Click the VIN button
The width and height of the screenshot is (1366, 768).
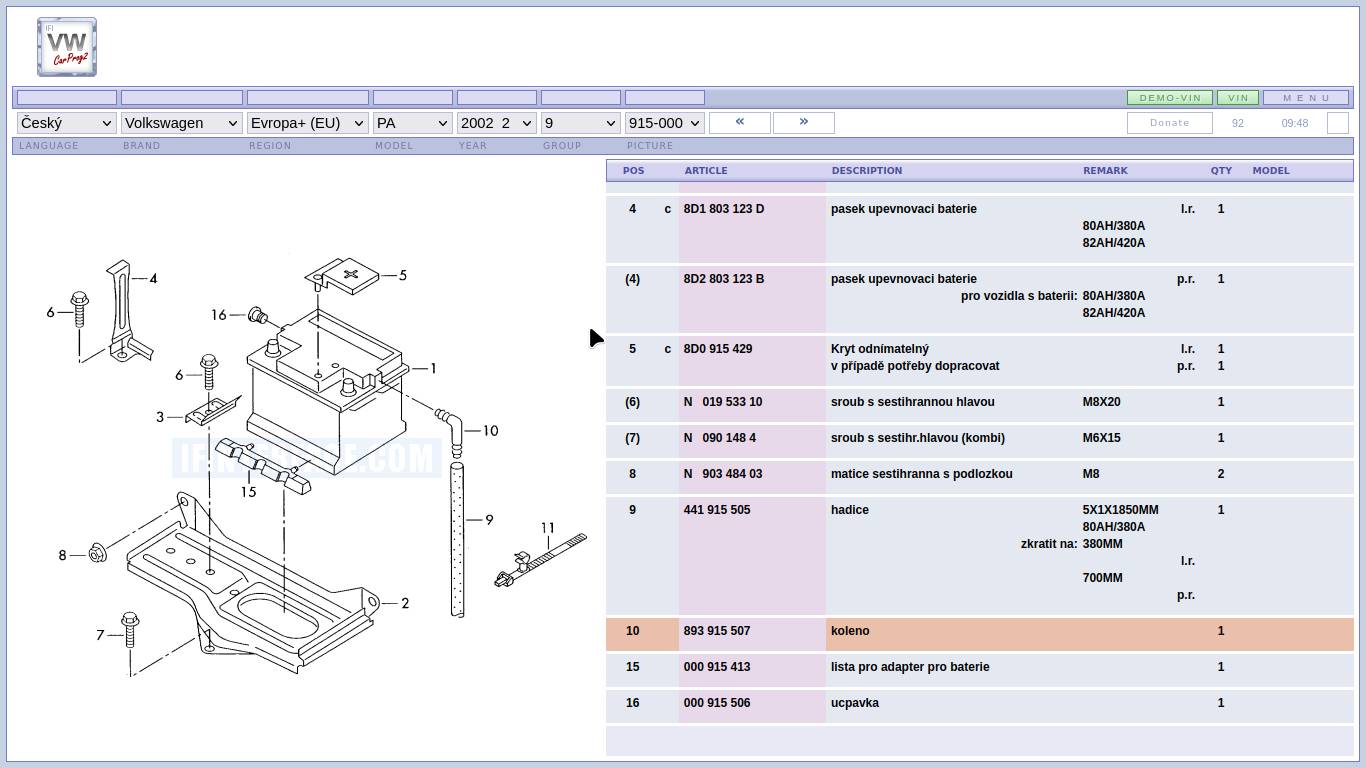tap(1238, 98)
